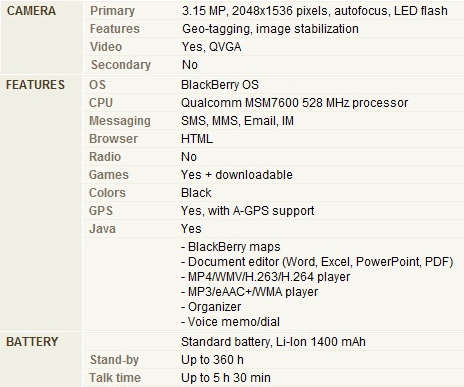Select the FEATURES section heading
This screenshot has width=464, height=387.
tap(35, 85)
